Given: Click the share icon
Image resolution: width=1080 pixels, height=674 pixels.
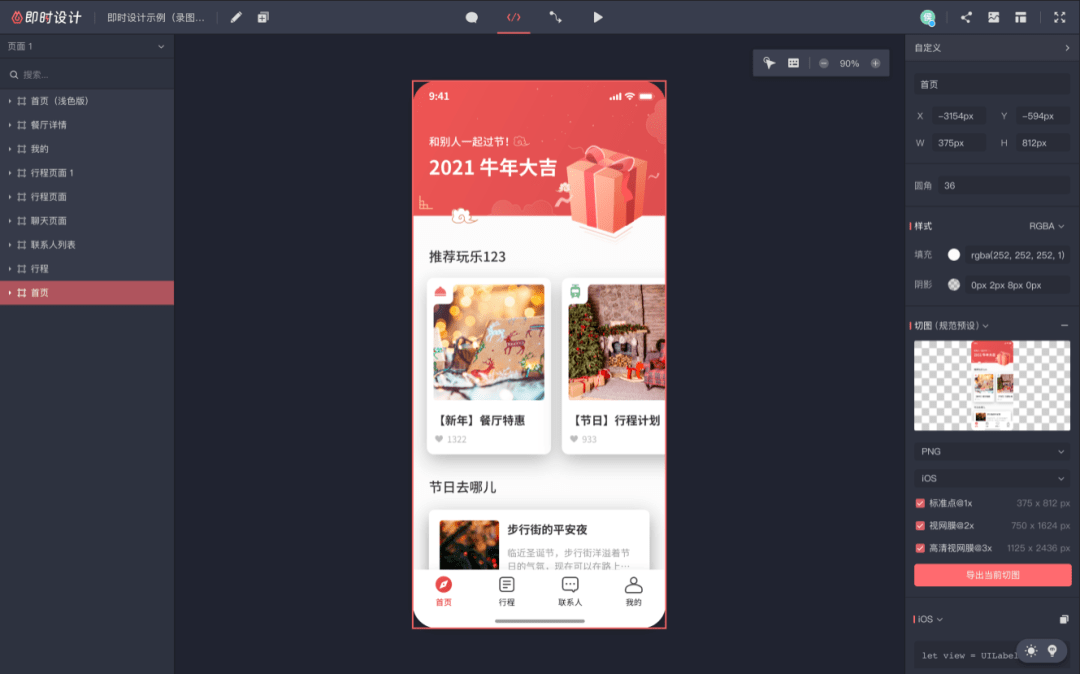Looking at the screenshot, I should pos(966,17).
